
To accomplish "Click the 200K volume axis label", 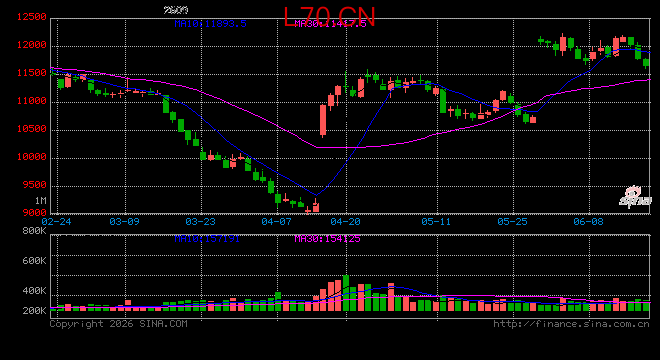I will pyautogui.click(x=35, y=311).
